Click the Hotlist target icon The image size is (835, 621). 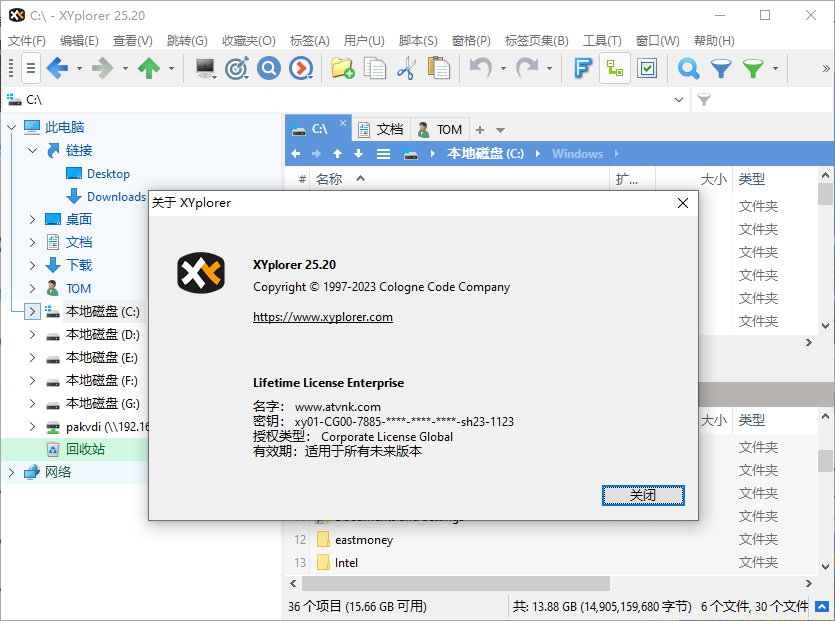tap(237, 68)
